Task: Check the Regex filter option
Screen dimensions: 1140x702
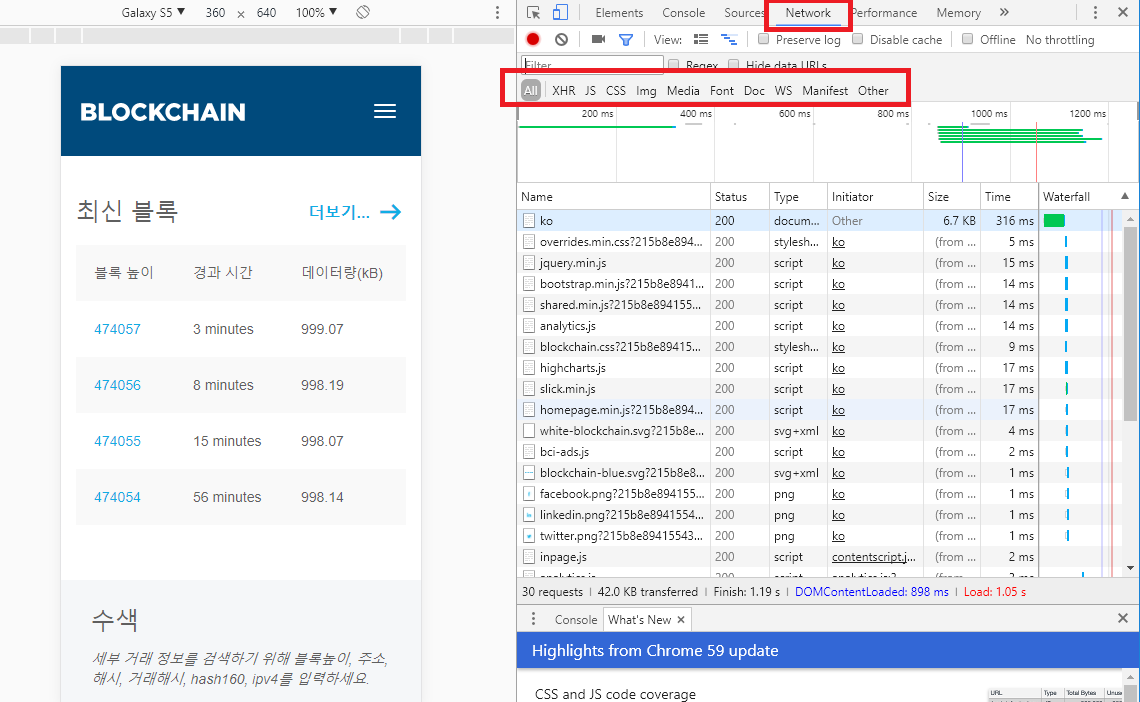Action: [673, 64]
